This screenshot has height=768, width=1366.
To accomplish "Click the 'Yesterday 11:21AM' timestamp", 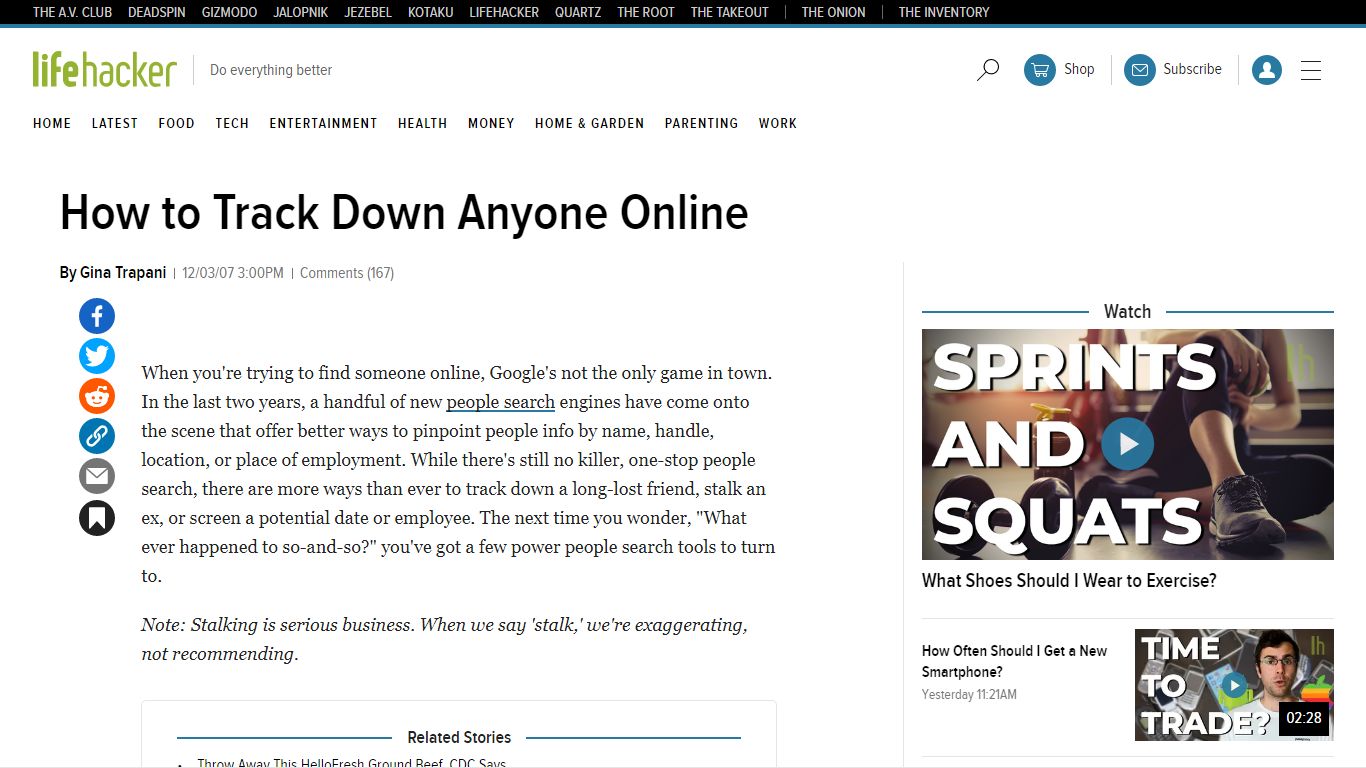I will click(x=969, y=694).
